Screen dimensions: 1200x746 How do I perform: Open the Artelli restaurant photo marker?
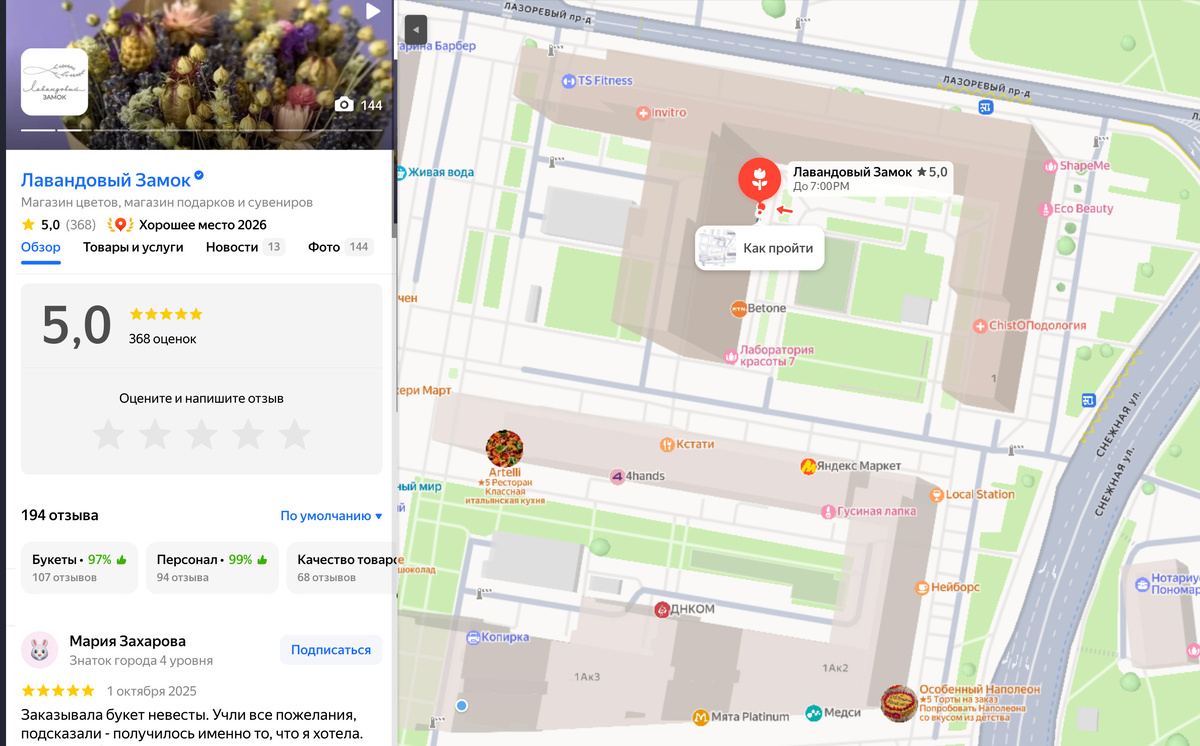click(x=504, y=448)
